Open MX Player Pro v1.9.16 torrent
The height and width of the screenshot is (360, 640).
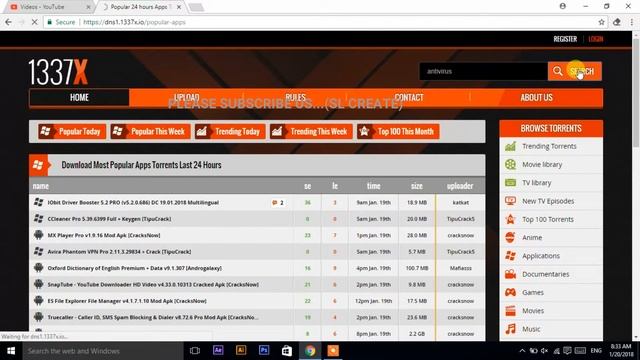(104, 236)
